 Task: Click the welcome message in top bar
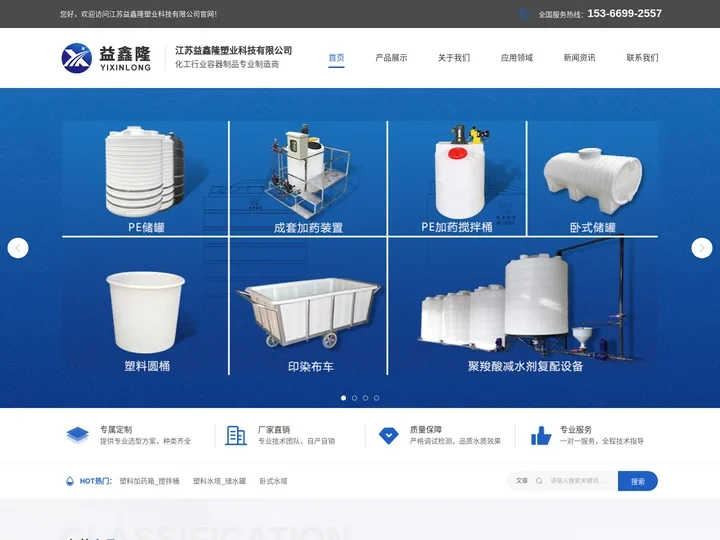[x=138, y=14]
